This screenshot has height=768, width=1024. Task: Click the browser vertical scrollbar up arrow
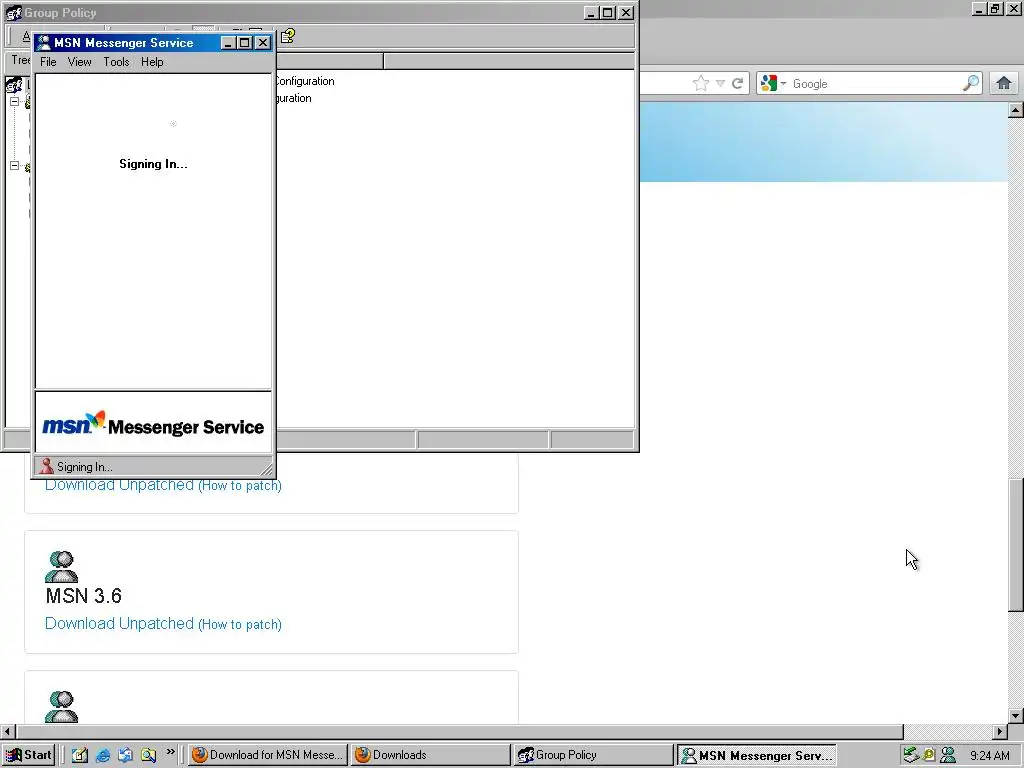(1015, 110)
